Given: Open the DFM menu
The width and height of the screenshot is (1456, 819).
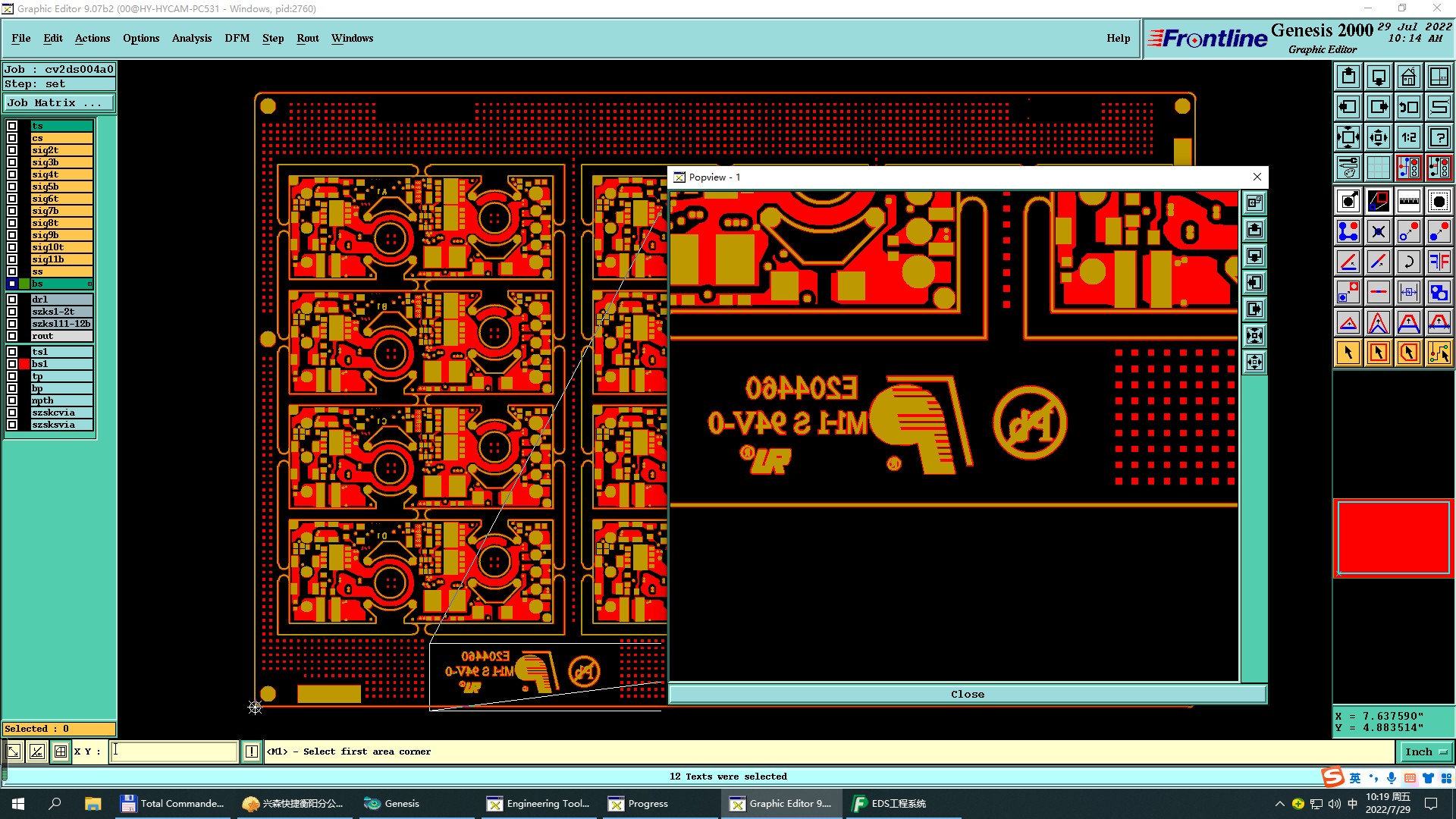Looking at the screenshot, I should (237, 38).
